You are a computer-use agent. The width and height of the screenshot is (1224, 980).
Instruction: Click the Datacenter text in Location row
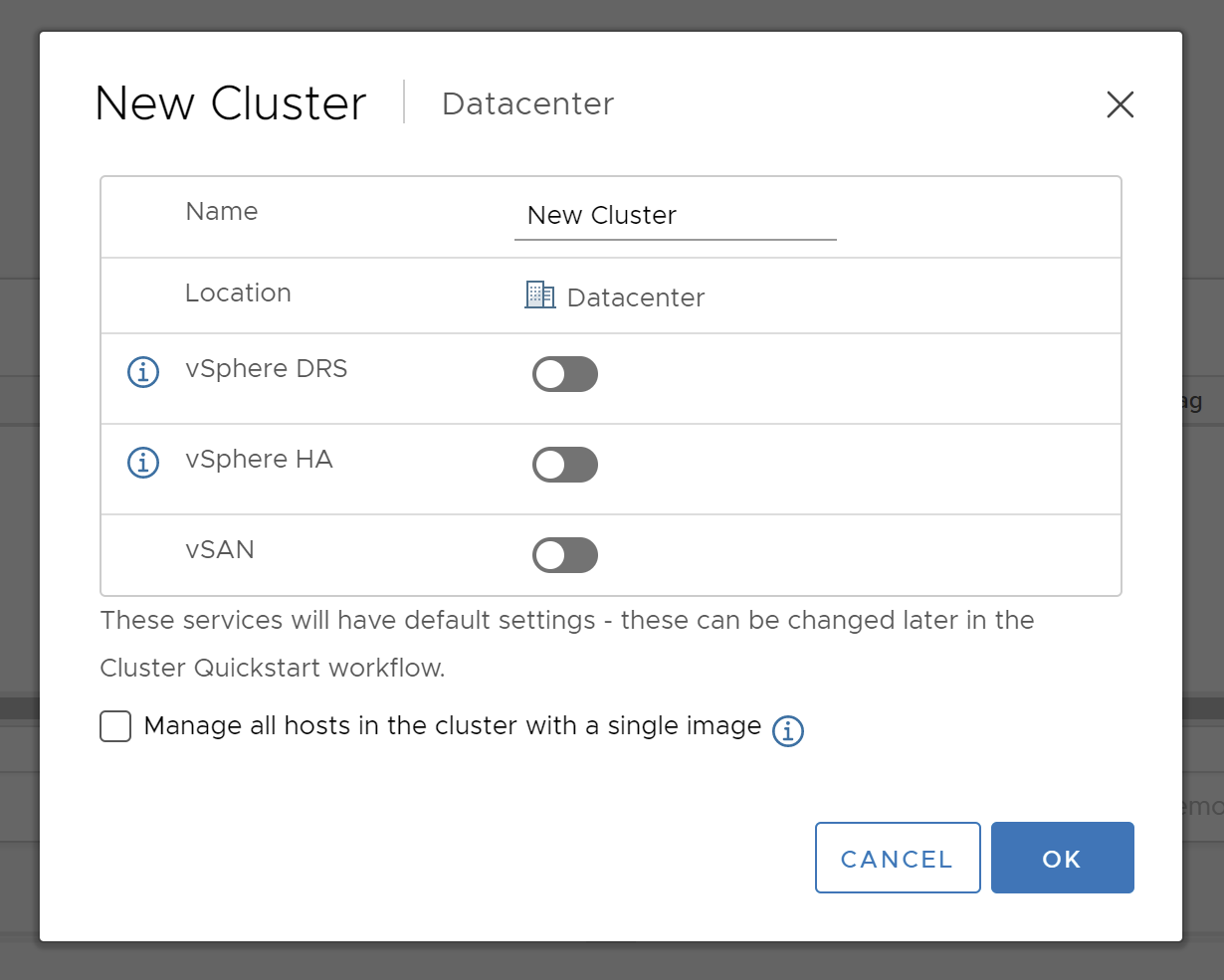click(x=636, y=297)
